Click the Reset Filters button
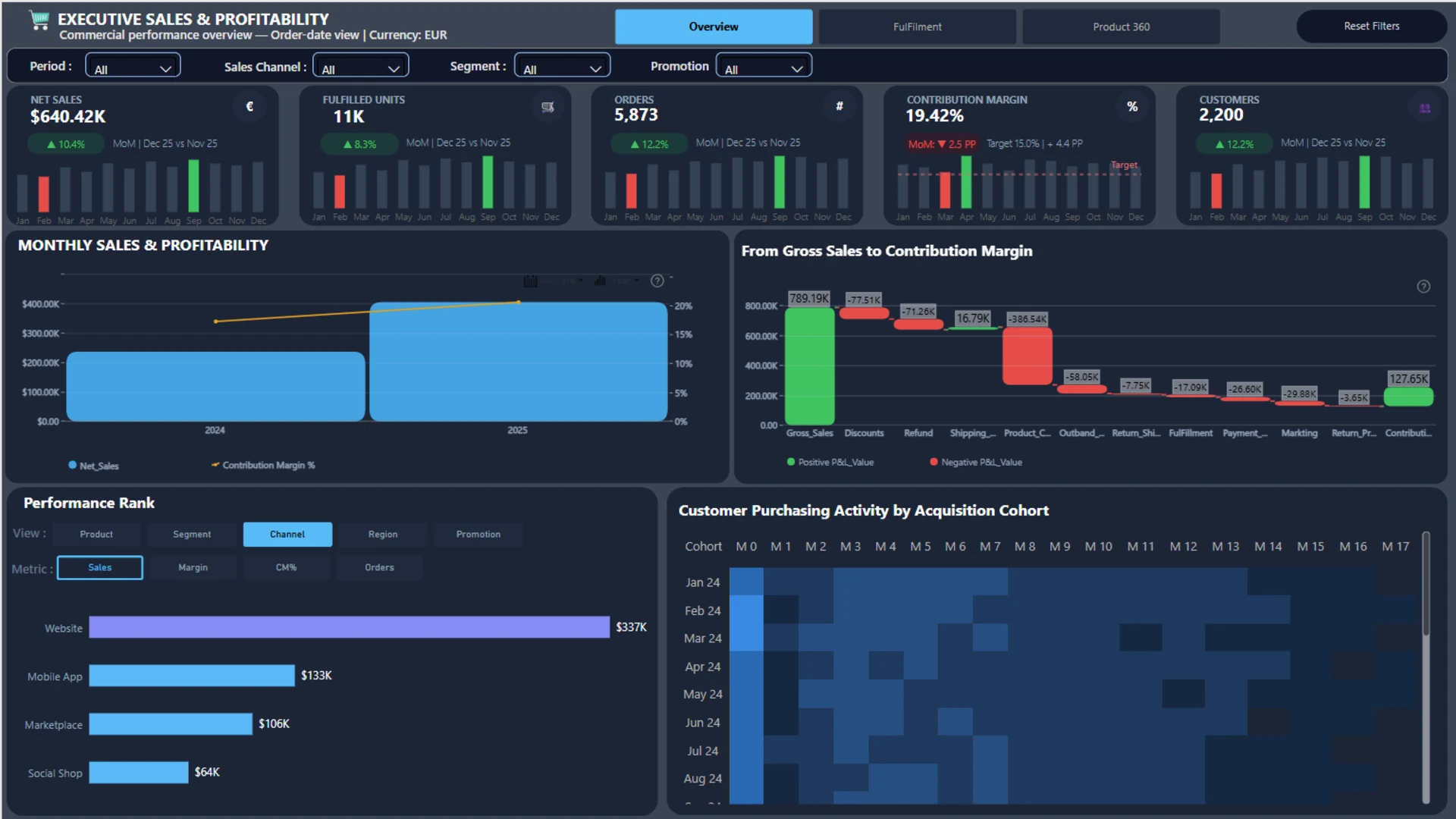This screenshot has width=1456, height=819. [1371, 26]
